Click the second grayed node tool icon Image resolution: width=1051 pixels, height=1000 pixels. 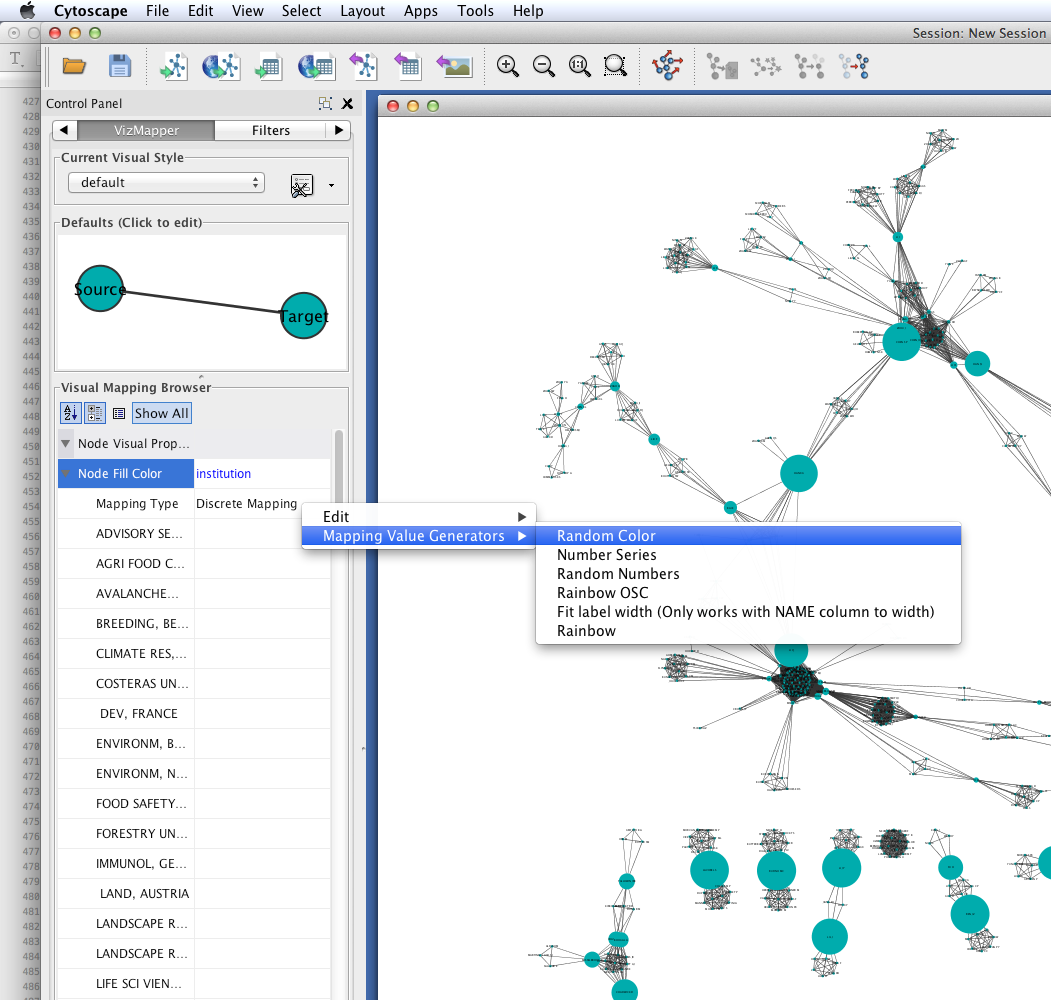point(766,67)
